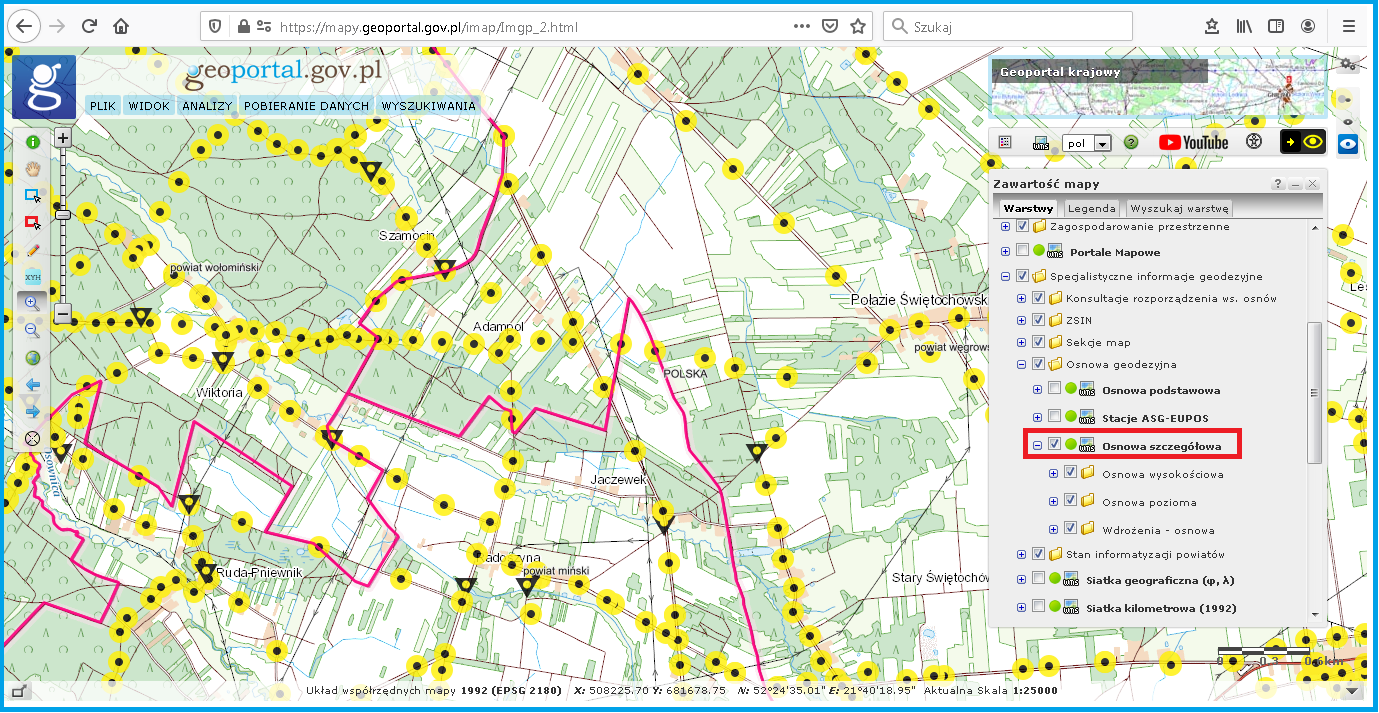
Task: Open the ANALIZY menu
Action: (x=207, y=106)
